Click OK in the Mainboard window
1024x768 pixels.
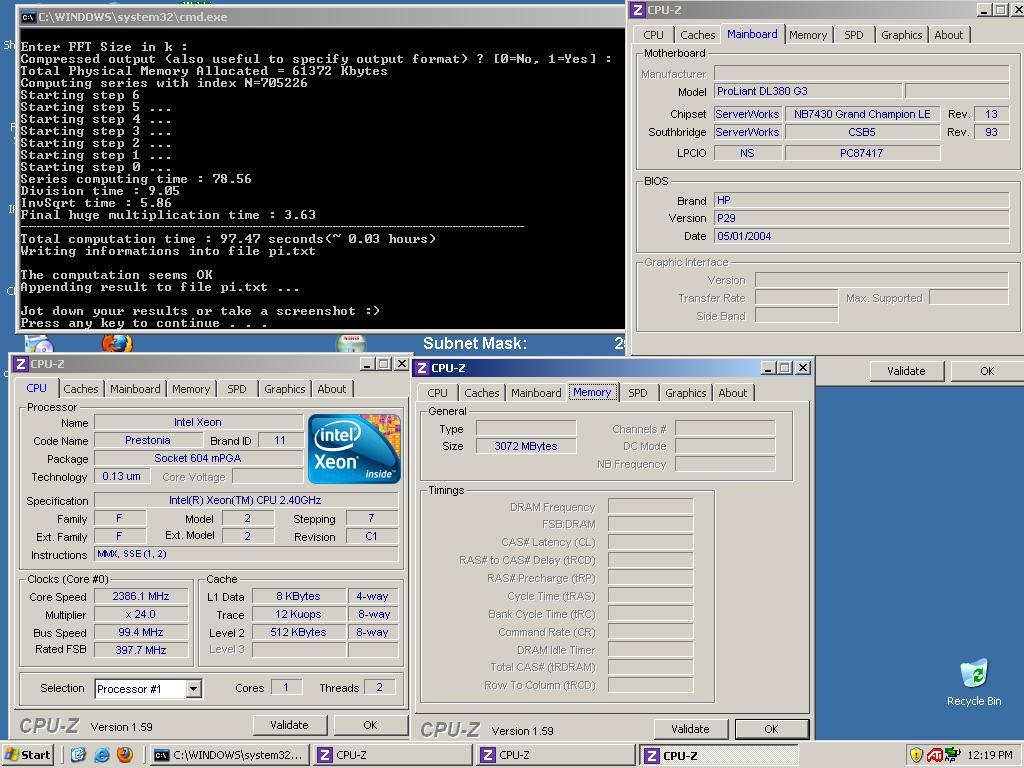[987, 371]
